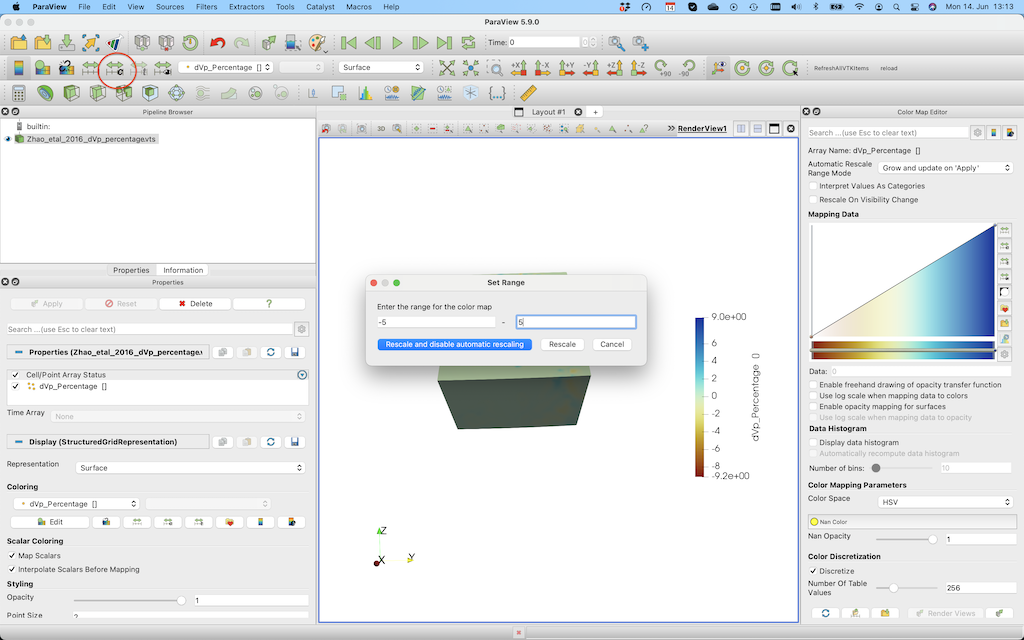Click the Reset Camera icon

tap(446, 68)
